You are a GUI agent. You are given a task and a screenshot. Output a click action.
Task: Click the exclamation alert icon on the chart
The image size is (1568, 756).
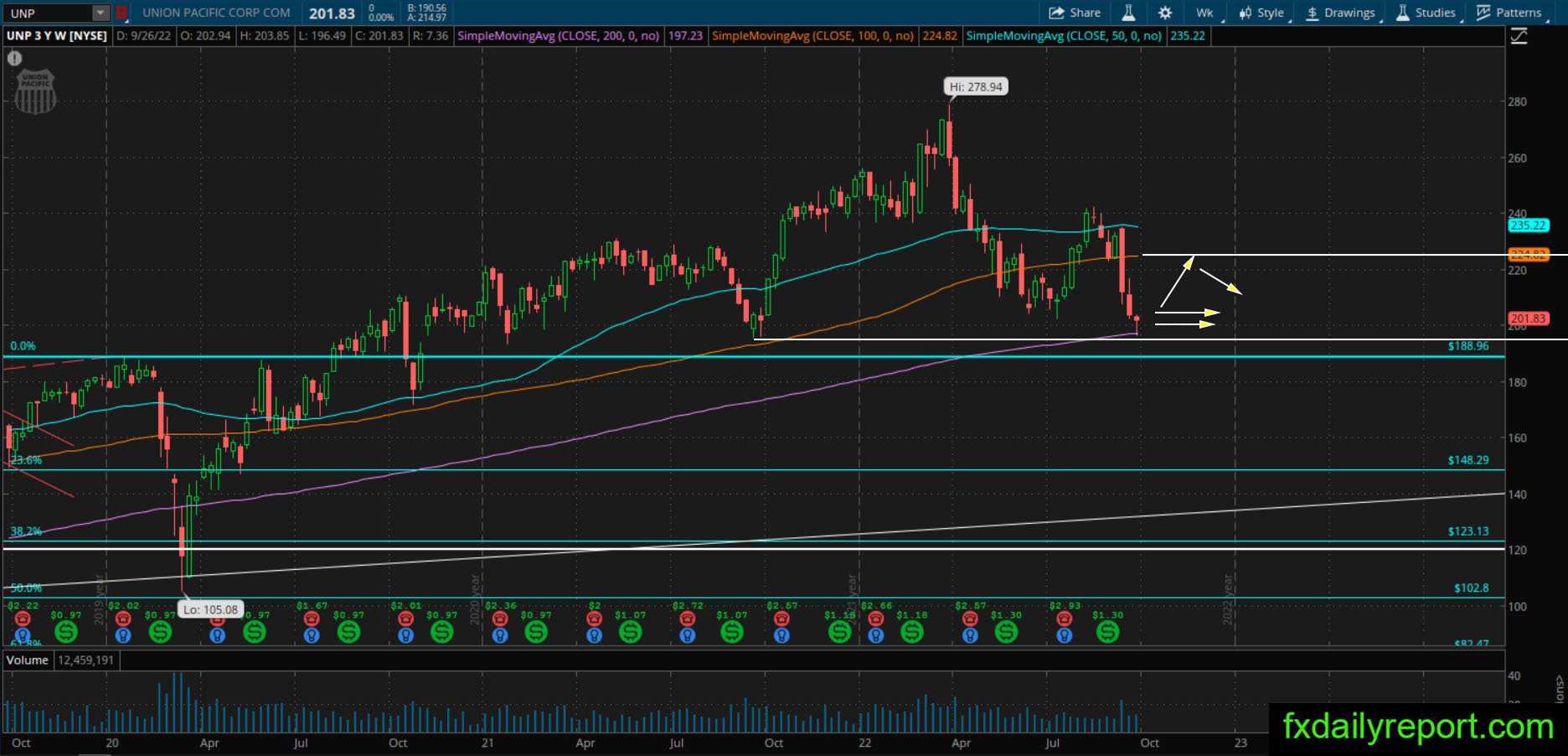tap(14, 59)
